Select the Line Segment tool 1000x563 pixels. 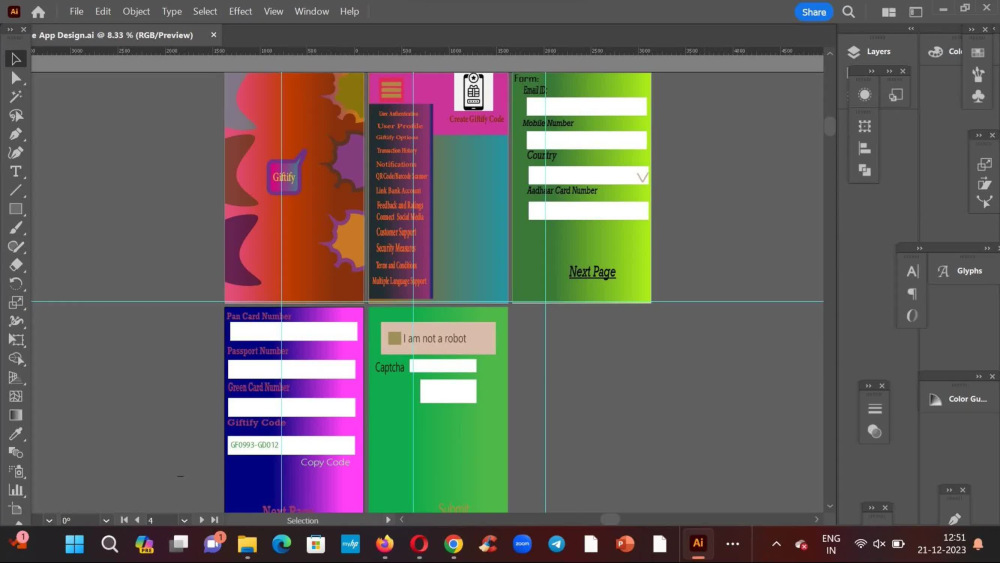(x=16, y=190)
